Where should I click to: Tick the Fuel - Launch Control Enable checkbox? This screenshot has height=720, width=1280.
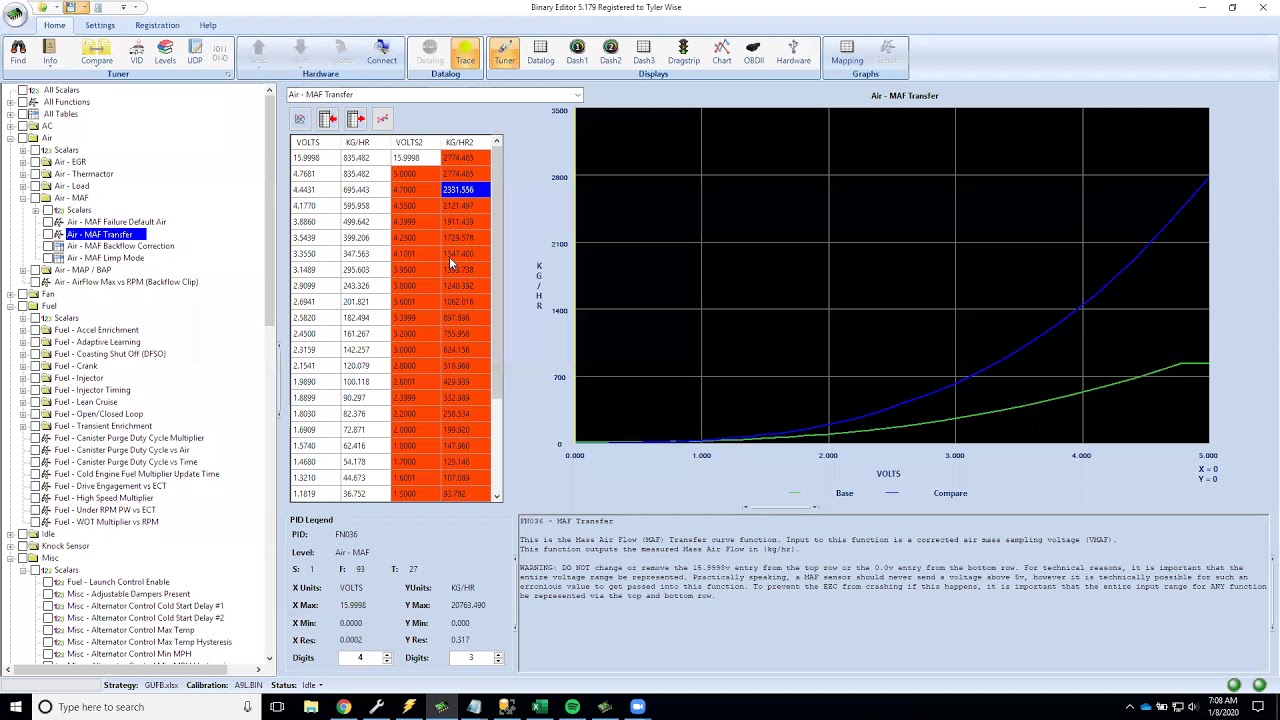46,582
